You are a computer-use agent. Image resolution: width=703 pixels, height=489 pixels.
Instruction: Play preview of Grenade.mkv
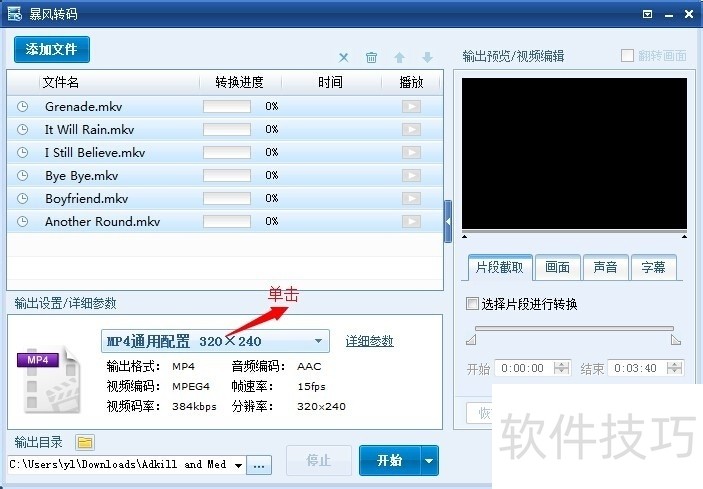point(411,107)
